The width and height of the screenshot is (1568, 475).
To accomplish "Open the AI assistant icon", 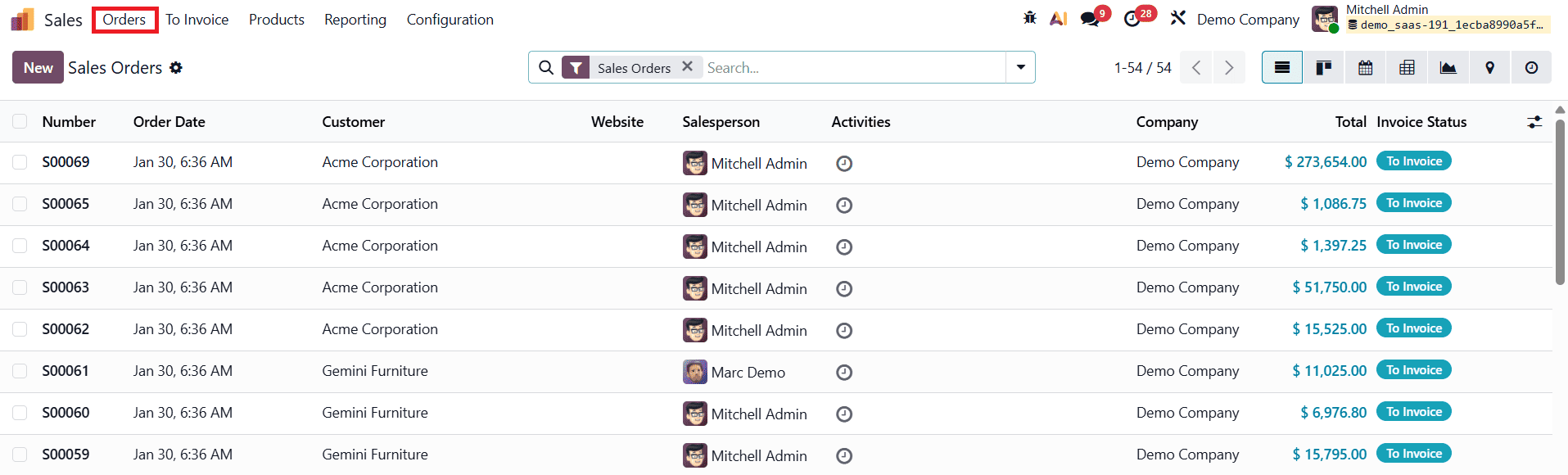I will click(x=1059, y=18).
